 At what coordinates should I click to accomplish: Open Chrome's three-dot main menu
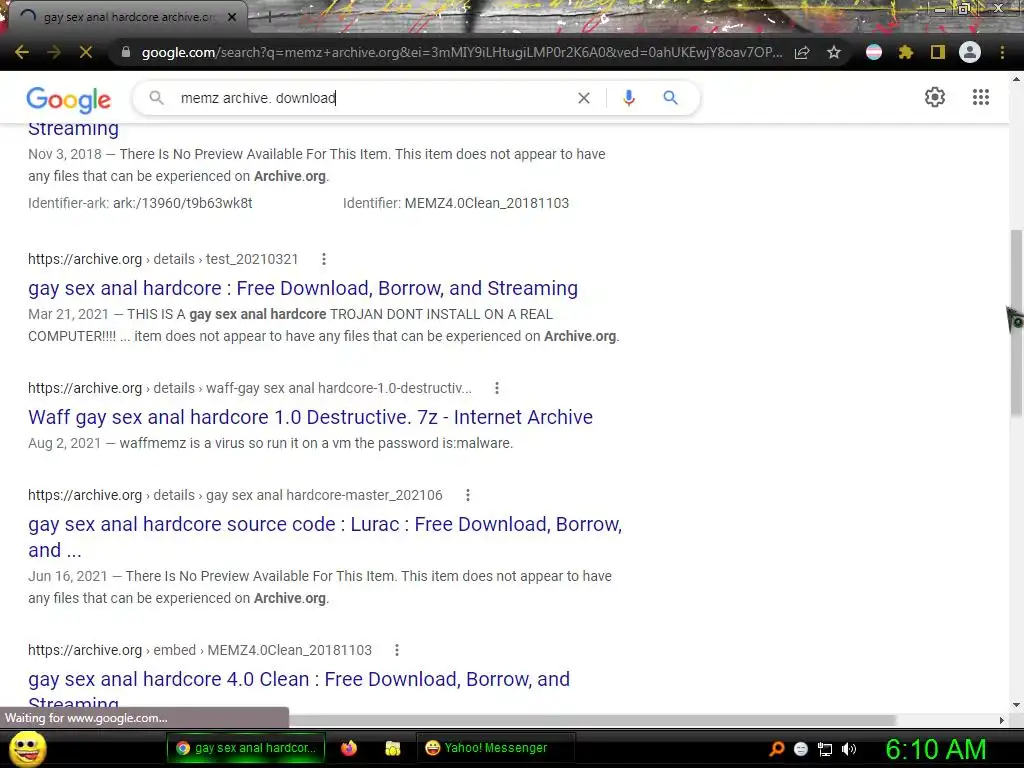pyautogui.click(x=1002, y=52)
